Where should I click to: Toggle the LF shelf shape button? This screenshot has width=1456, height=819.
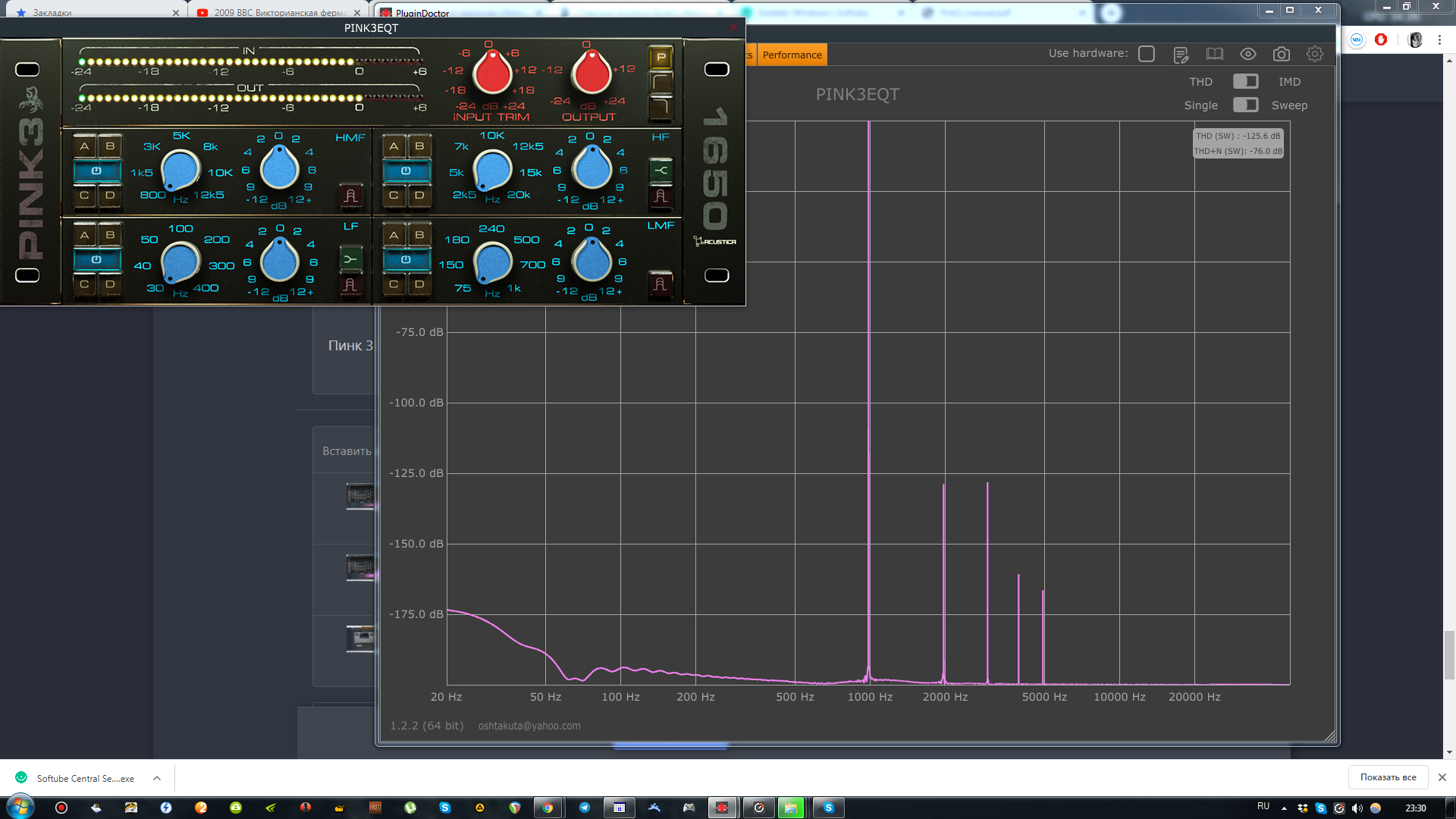pos(350,259)
